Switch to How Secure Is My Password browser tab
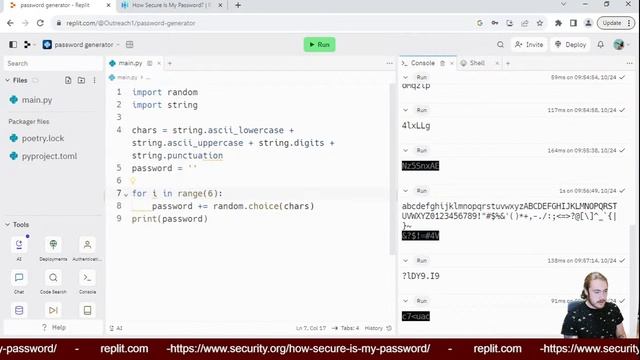640x360 pixels. point(171,5)
